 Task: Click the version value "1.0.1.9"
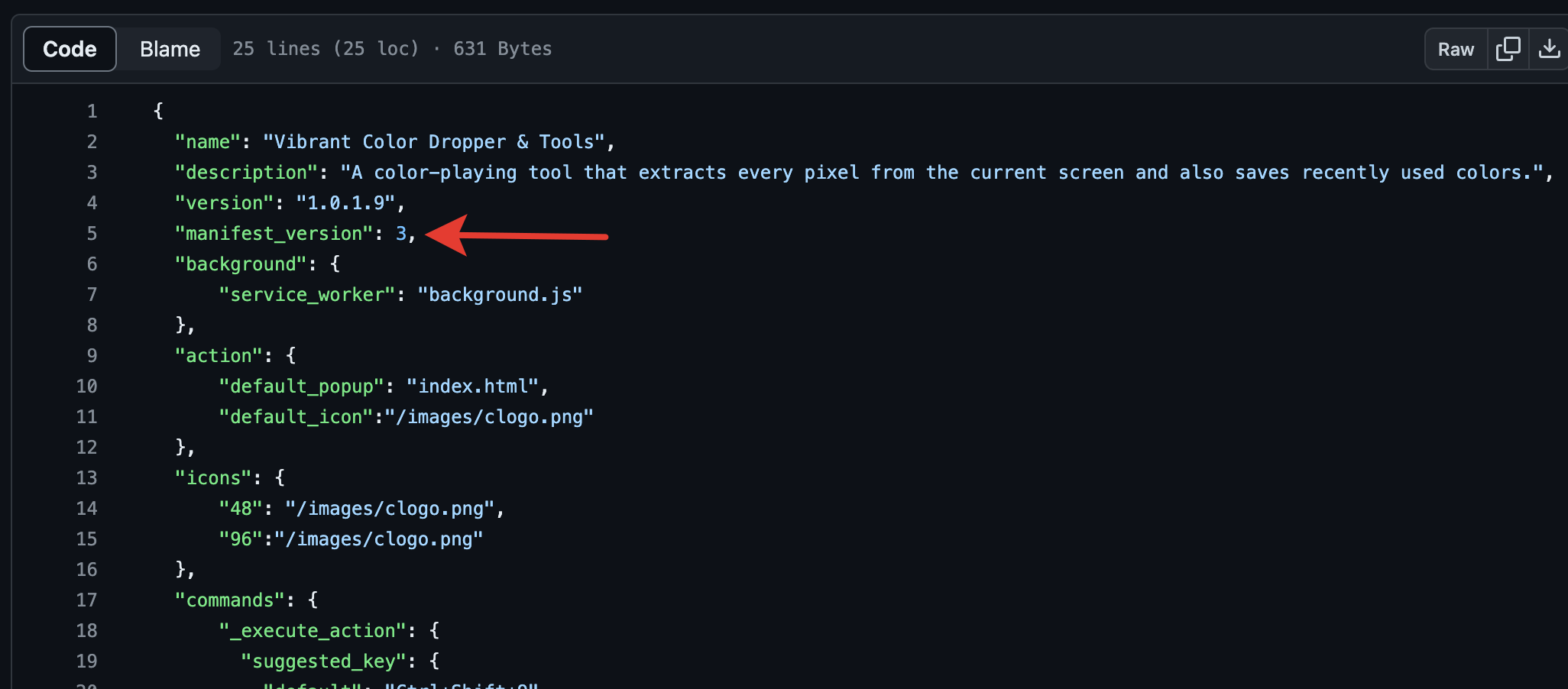pos(351,203)
